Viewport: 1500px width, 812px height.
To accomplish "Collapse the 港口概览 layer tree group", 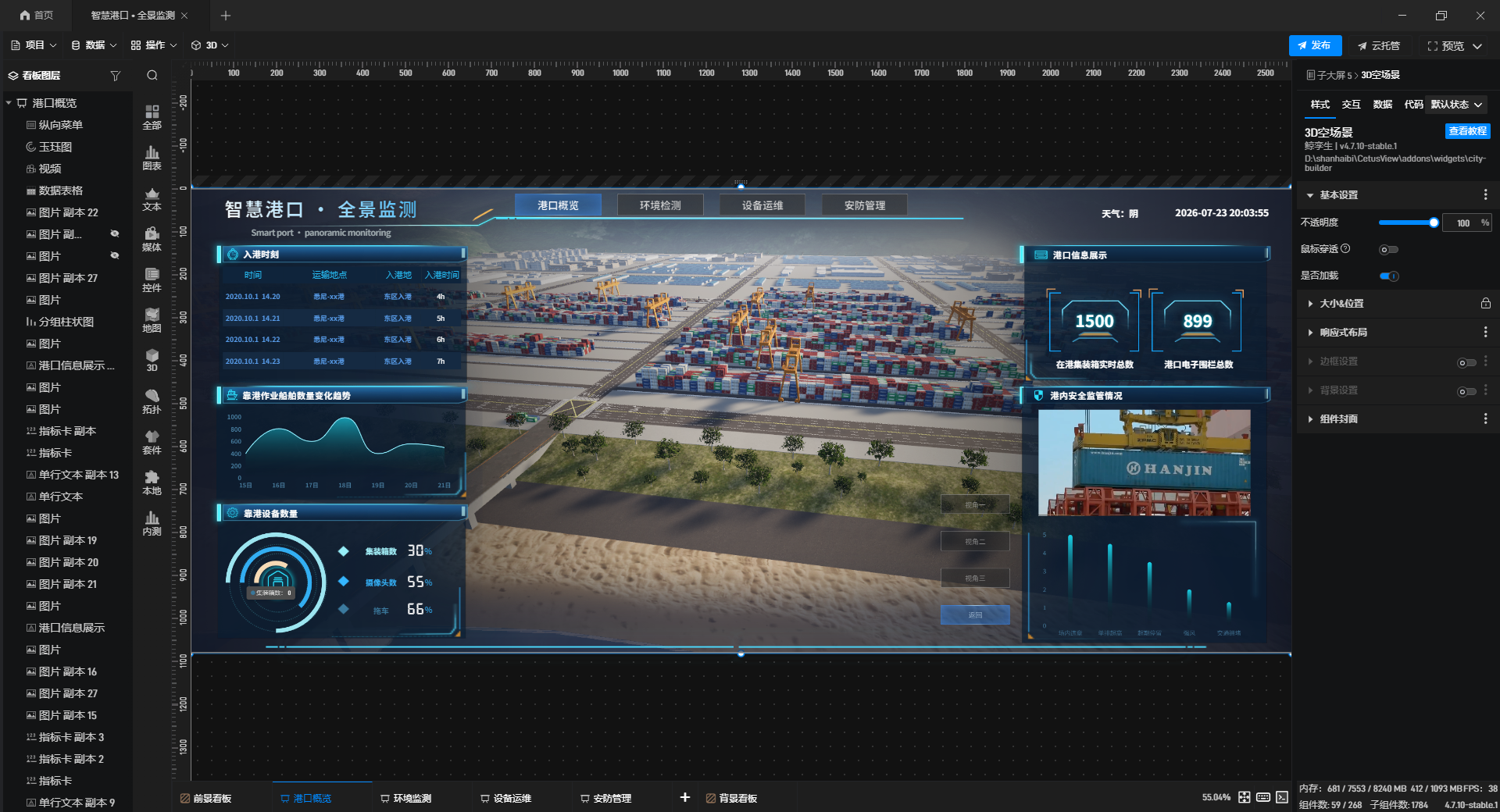I will coord(9,103).
